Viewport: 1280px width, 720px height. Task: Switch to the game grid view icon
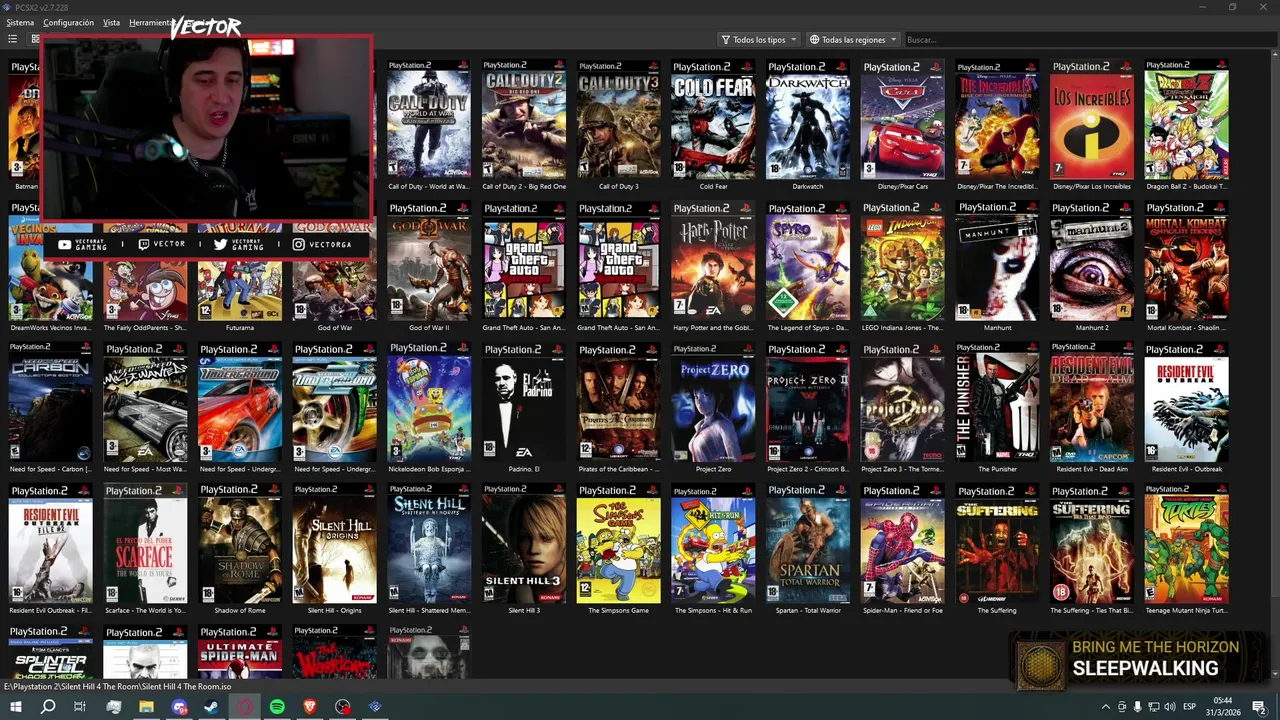[35, 39]
